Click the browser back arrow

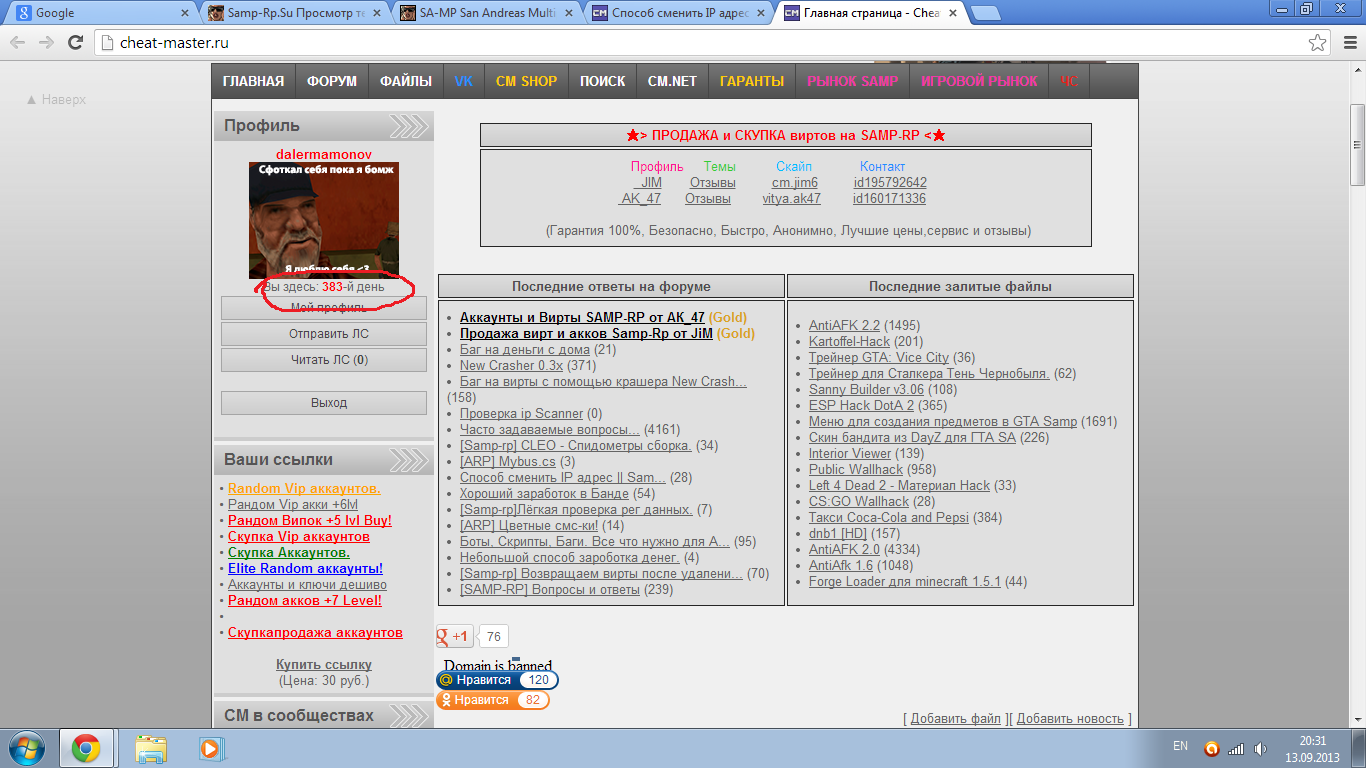[x=18, y=43]
